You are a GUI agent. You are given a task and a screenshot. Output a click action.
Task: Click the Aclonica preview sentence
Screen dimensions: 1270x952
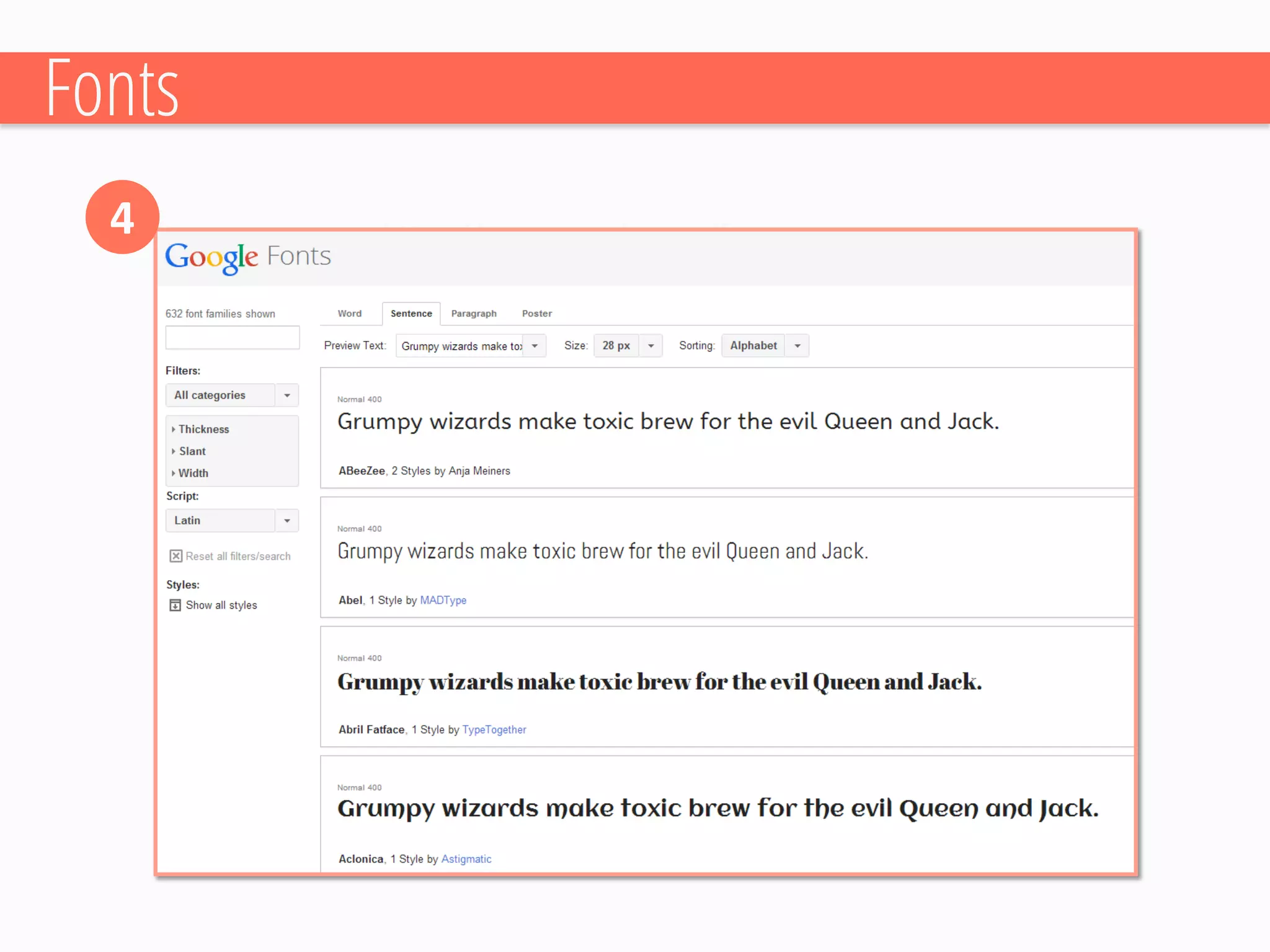click(718, 809)
